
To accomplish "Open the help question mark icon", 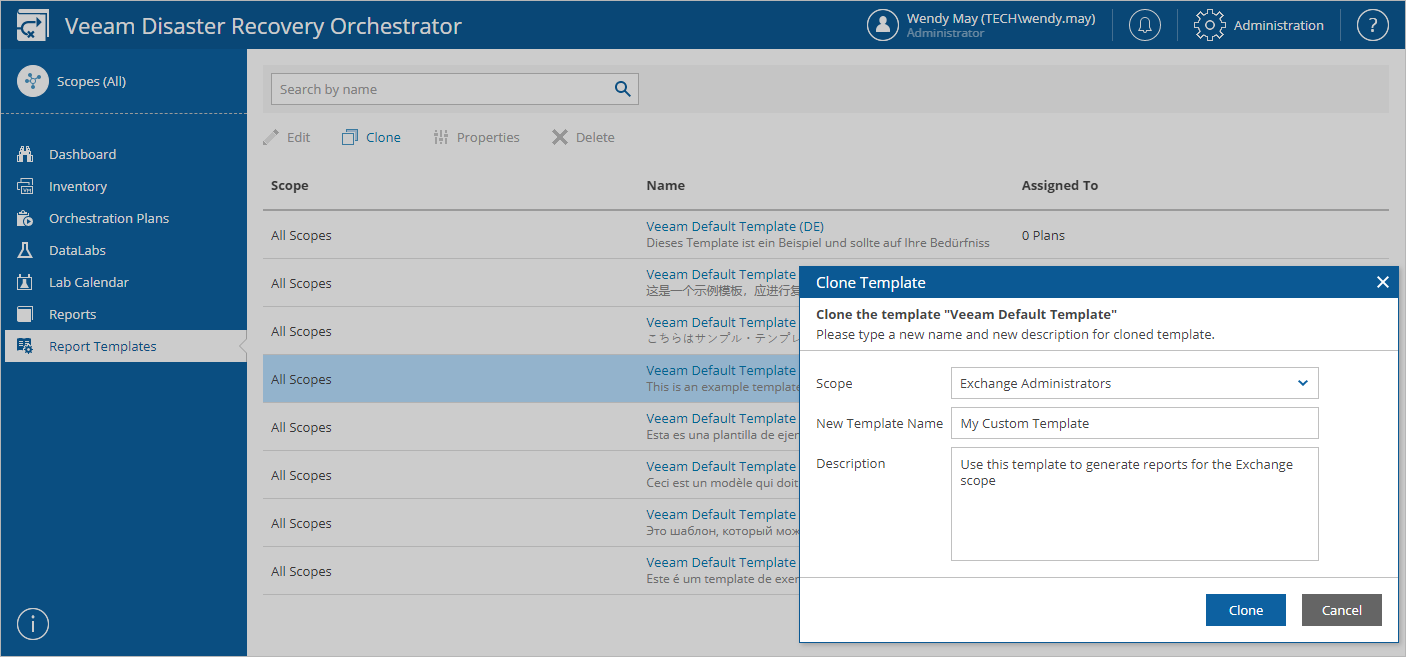I will (x=1373, y=26).
